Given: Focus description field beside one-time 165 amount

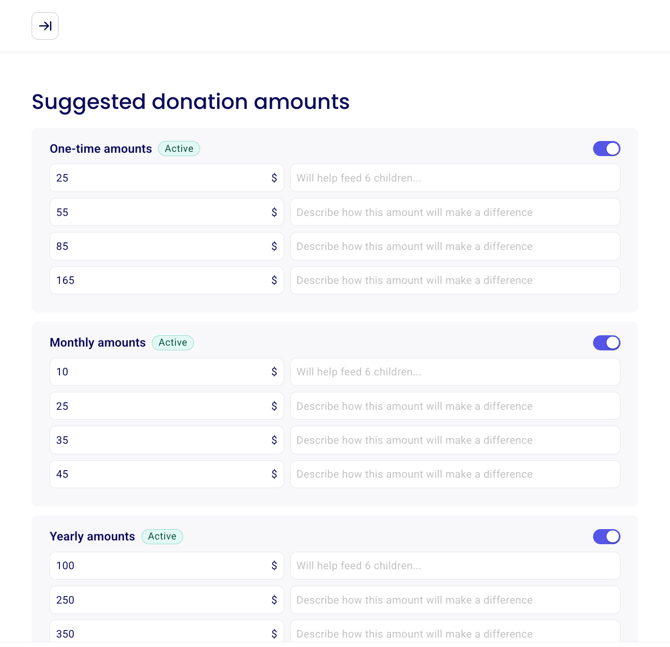Looking at the screenshot, I should pyautogui.click(x=455, y=280).
